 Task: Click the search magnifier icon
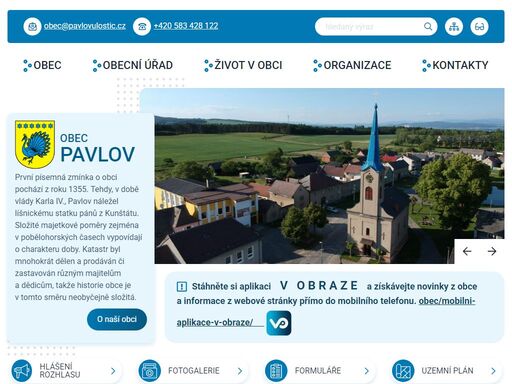click(428, 26)
